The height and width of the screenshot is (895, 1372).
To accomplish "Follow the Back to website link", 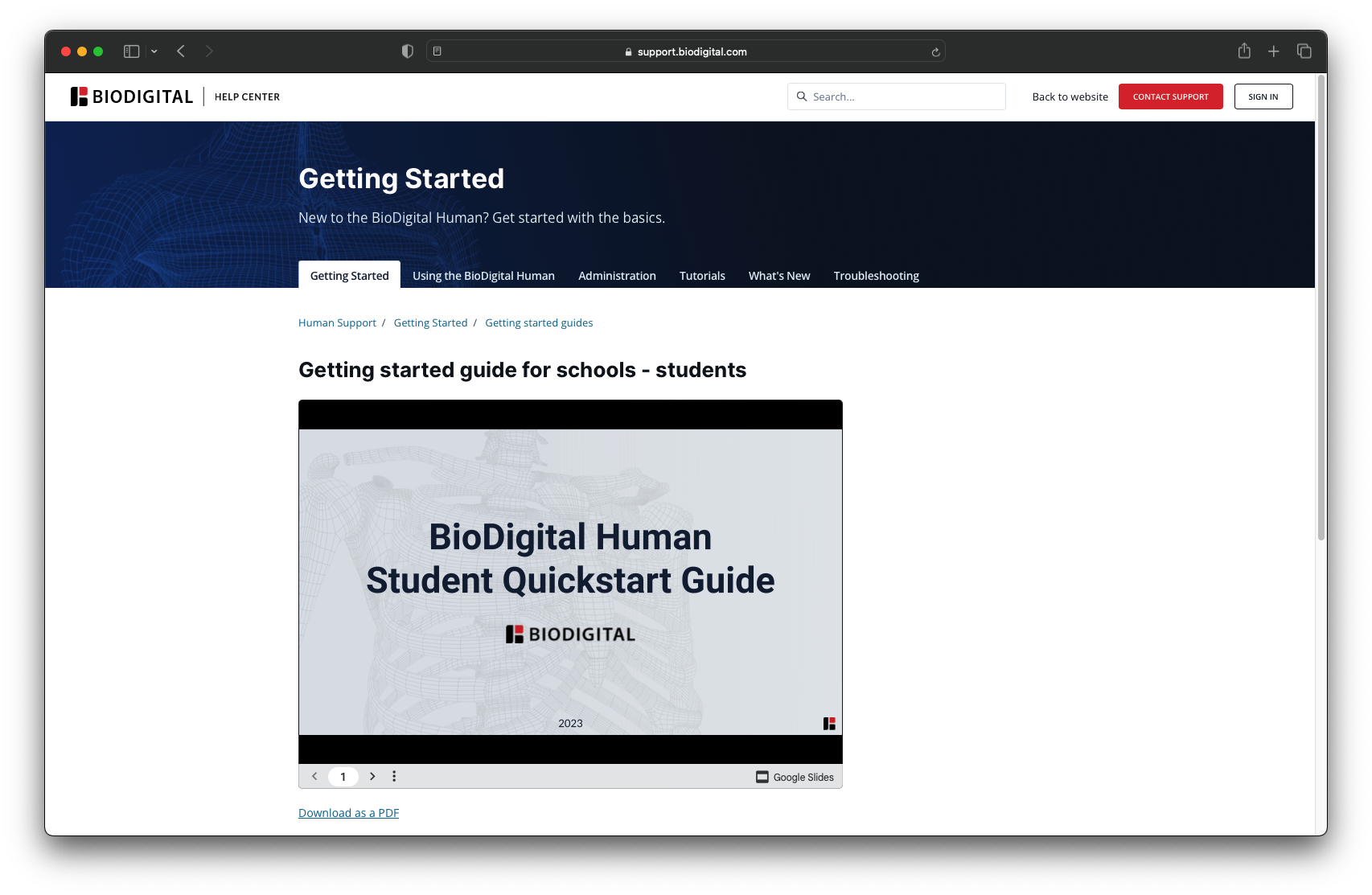I will pyautogui.click(x=1070, y=96).
